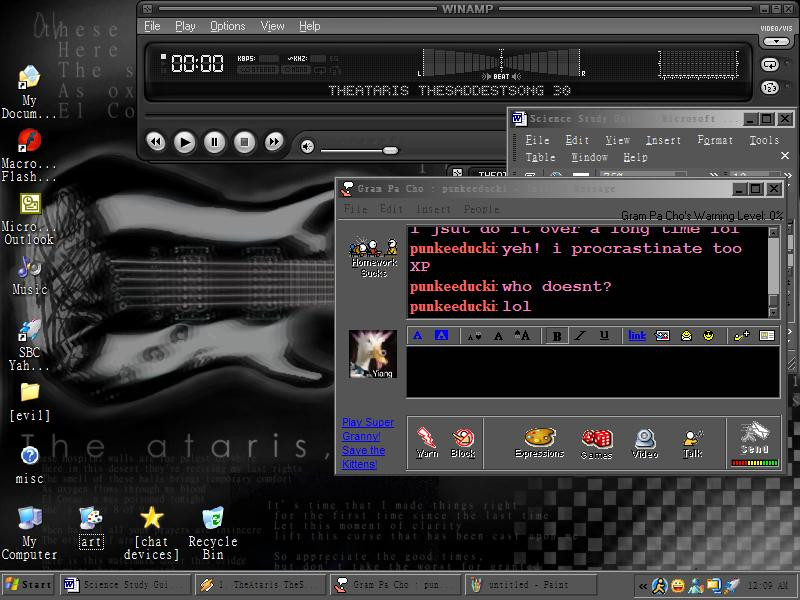
Task: Open Winamp's View menu
Action: 272,26
